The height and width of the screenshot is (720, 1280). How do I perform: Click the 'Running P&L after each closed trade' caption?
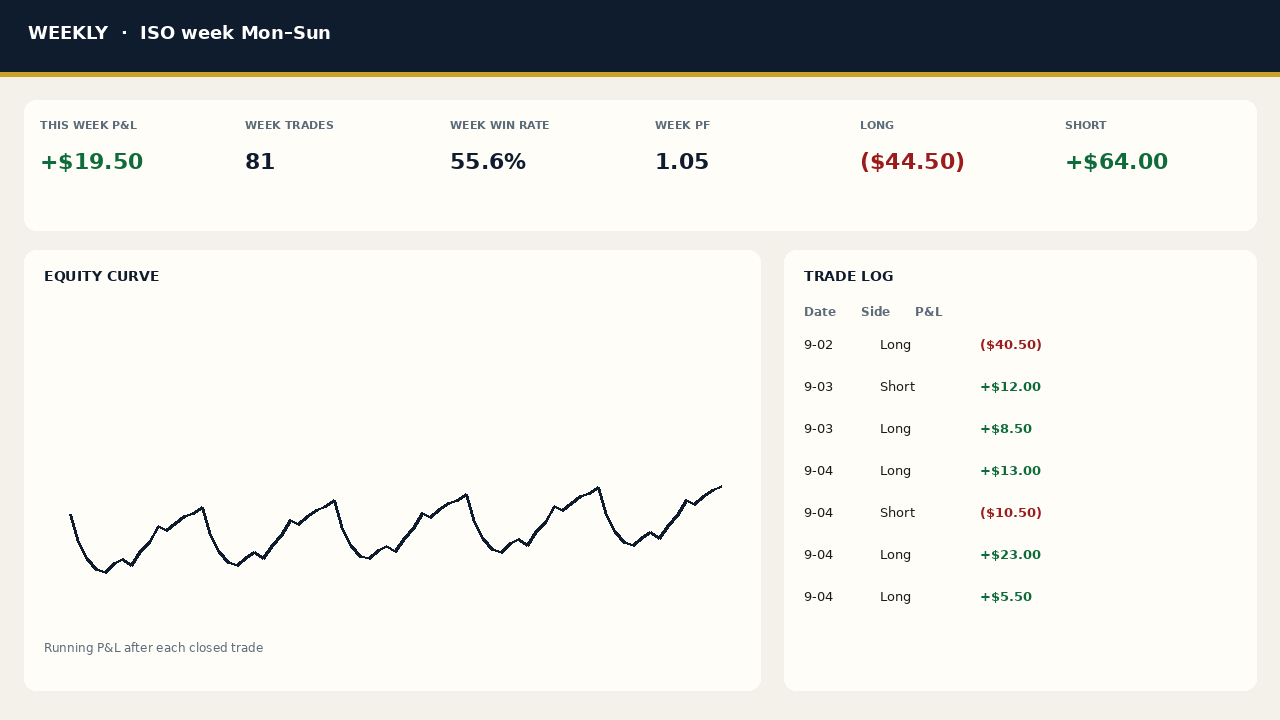tap(154, 648)
